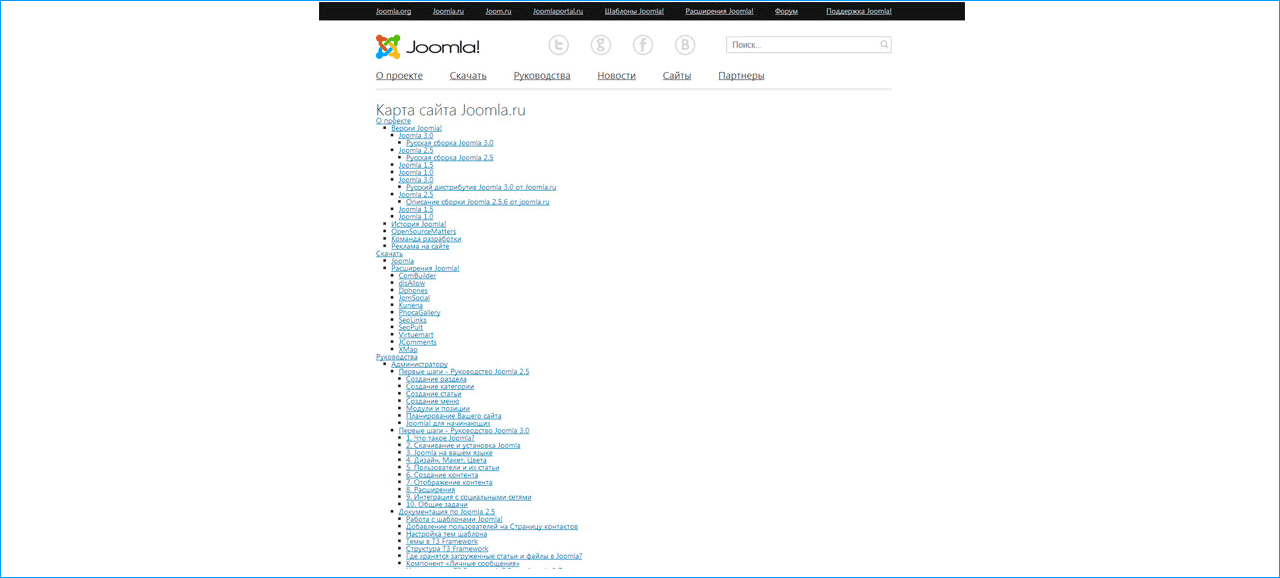
Task: Select Партнеры in main navigation menu
Action: pyautogui.click(x=741, y=76)
